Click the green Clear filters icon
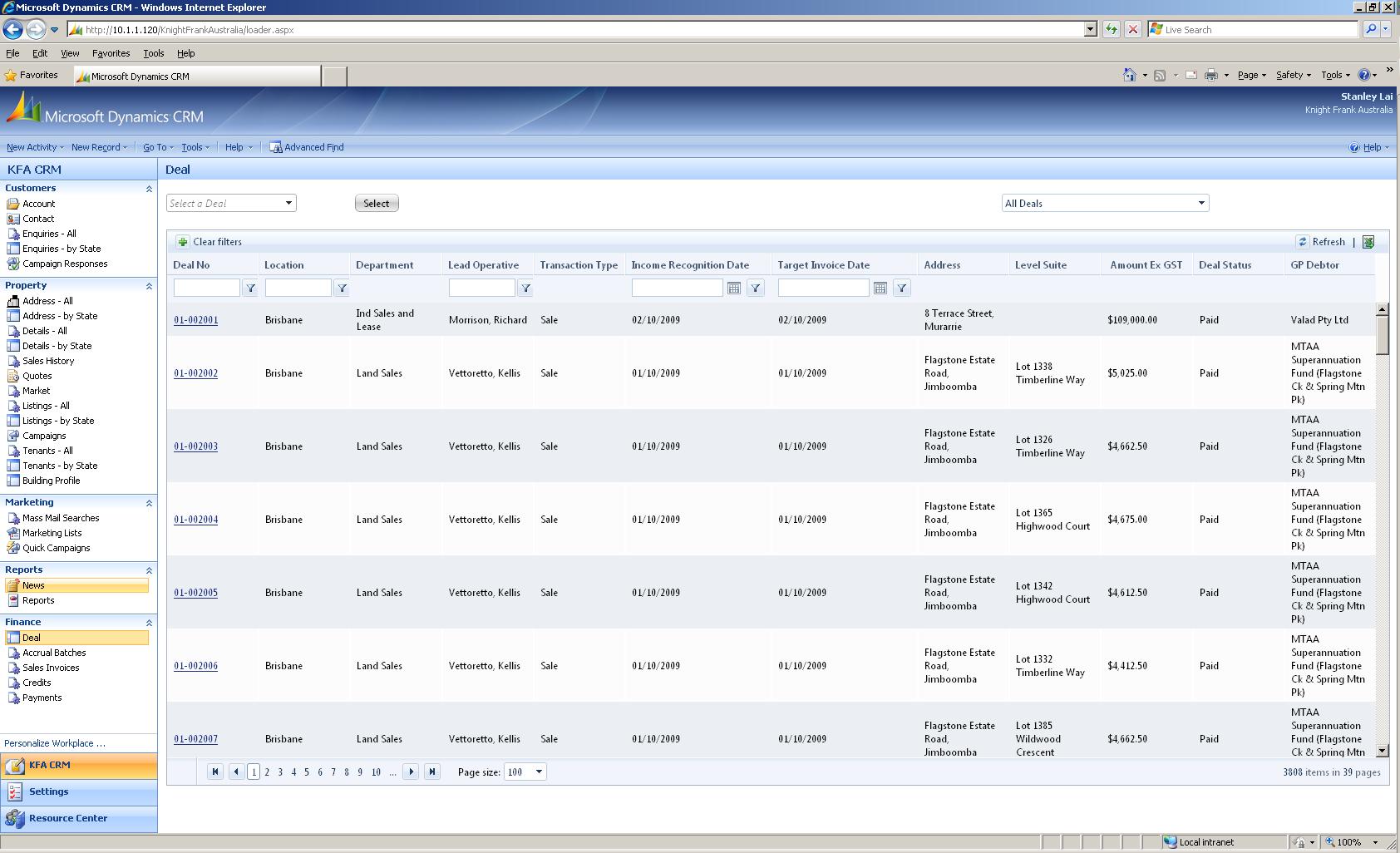This screenshot has height=853, width=1400. (x=183, y=242)
